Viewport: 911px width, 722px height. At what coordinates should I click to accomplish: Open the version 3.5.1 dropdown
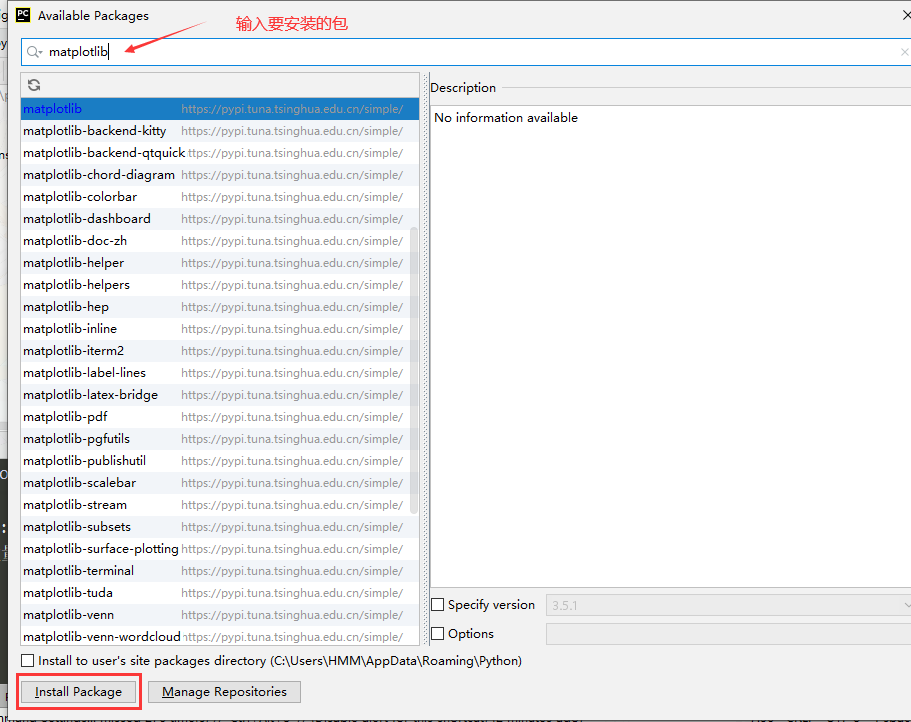[729, 605]
